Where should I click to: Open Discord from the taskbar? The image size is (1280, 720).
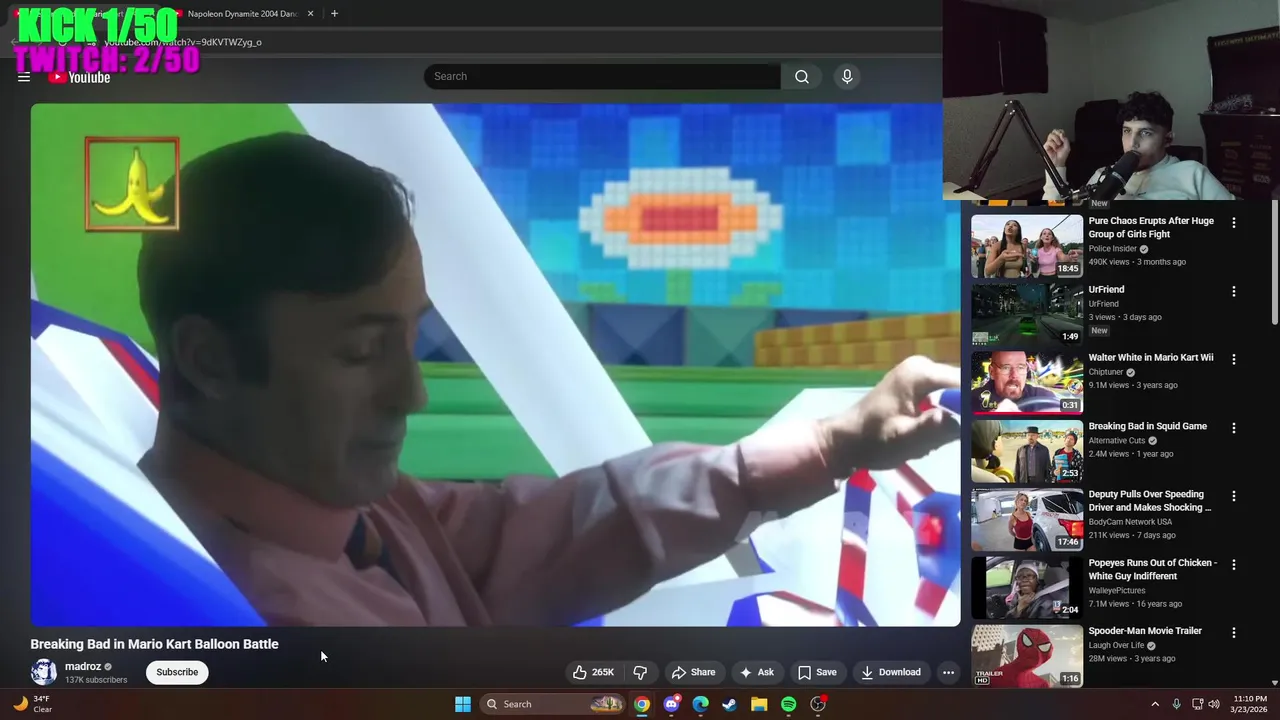(x=671, y=704)
